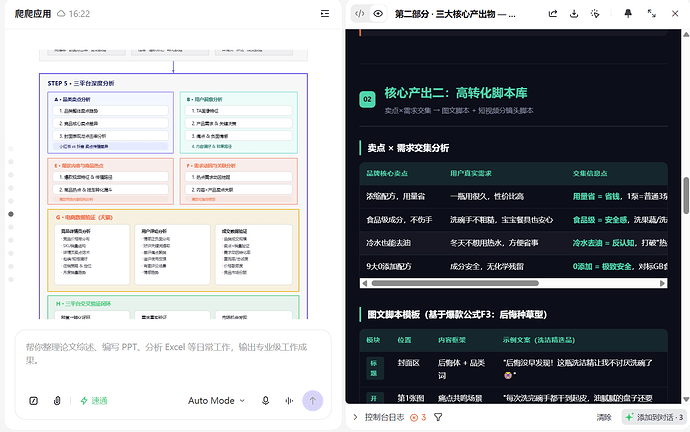The width and height of the screenshot is (690, 432).
Task: Open the audio waveform voice mode
Action: click(289, 401)
